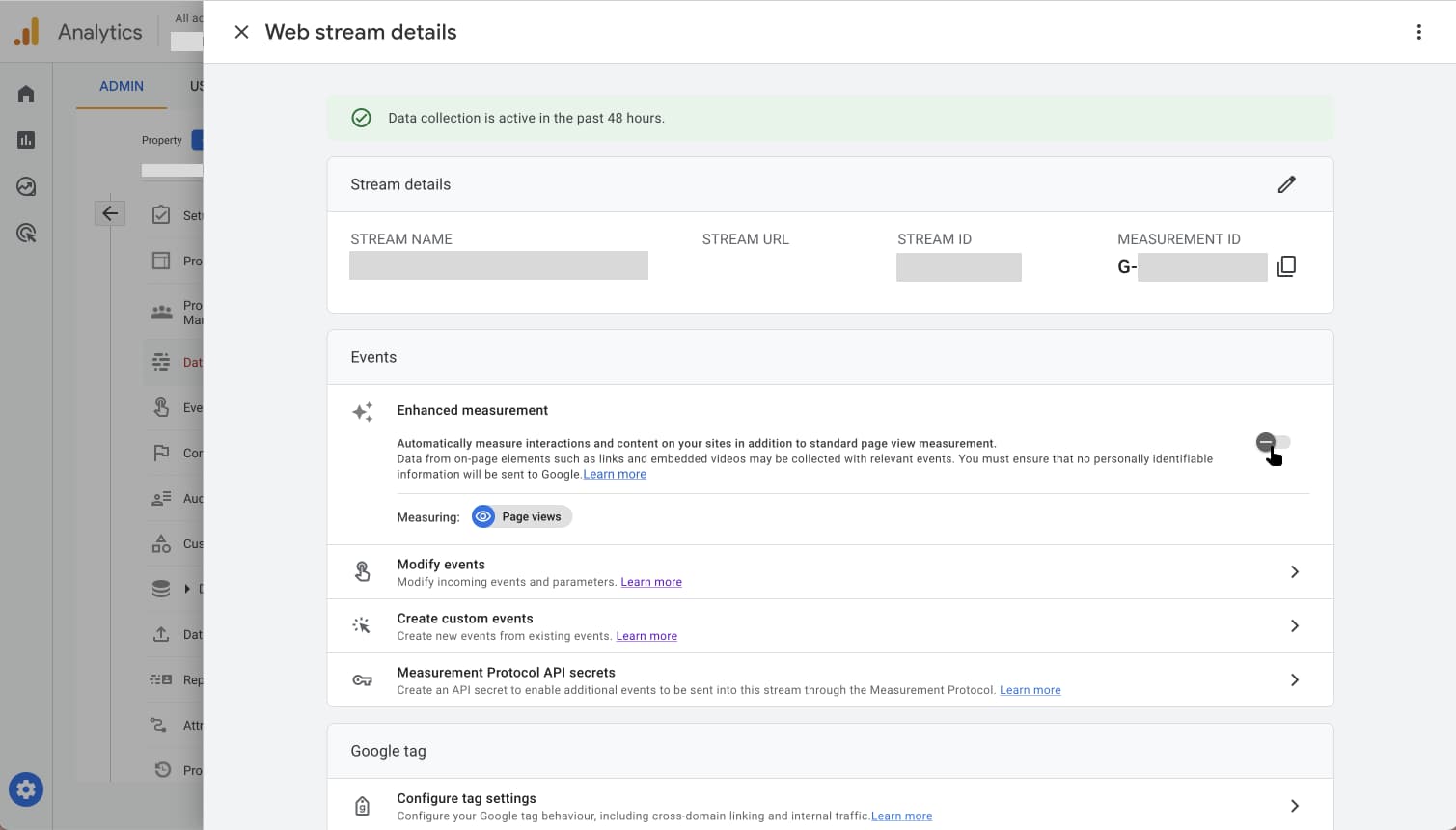Open the Home icon in the left sidebar

[26, 94]
